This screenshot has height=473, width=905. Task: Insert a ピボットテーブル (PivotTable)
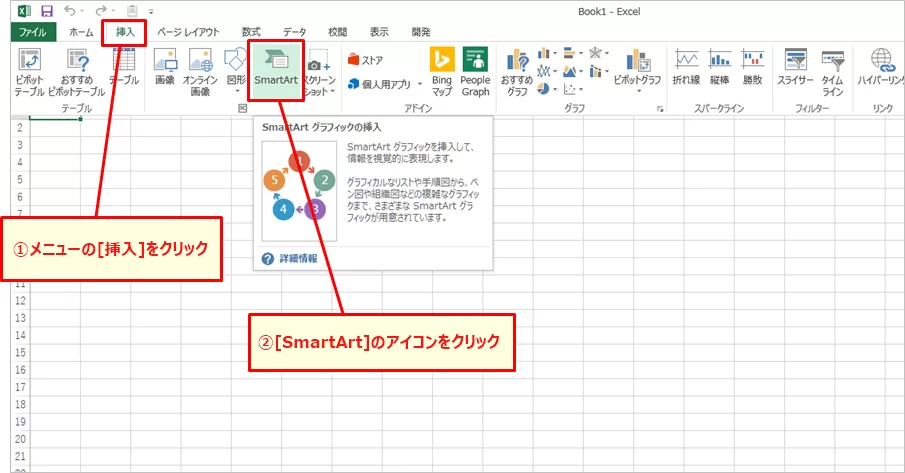tap(29, 73)
